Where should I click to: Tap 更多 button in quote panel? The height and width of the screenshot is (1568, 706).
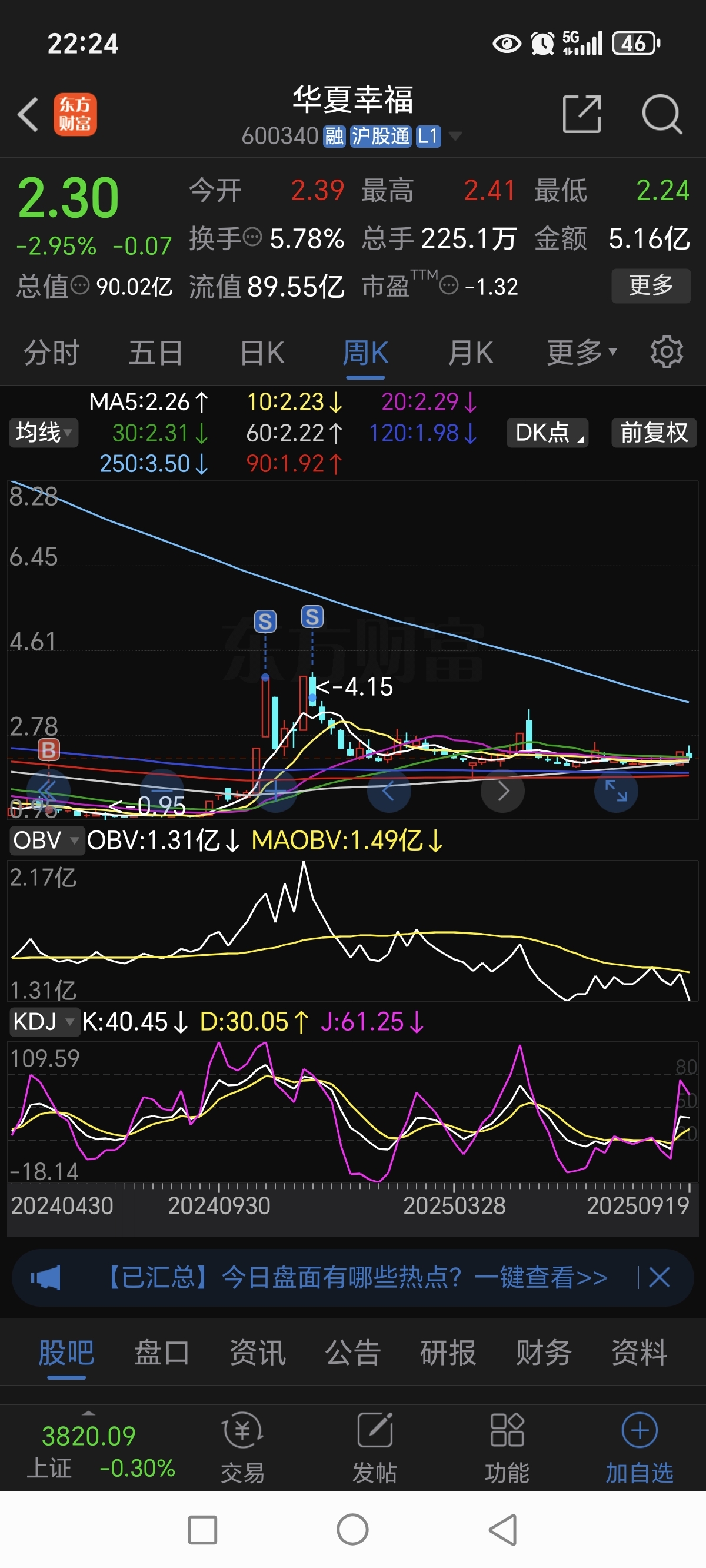coord(651,285)
